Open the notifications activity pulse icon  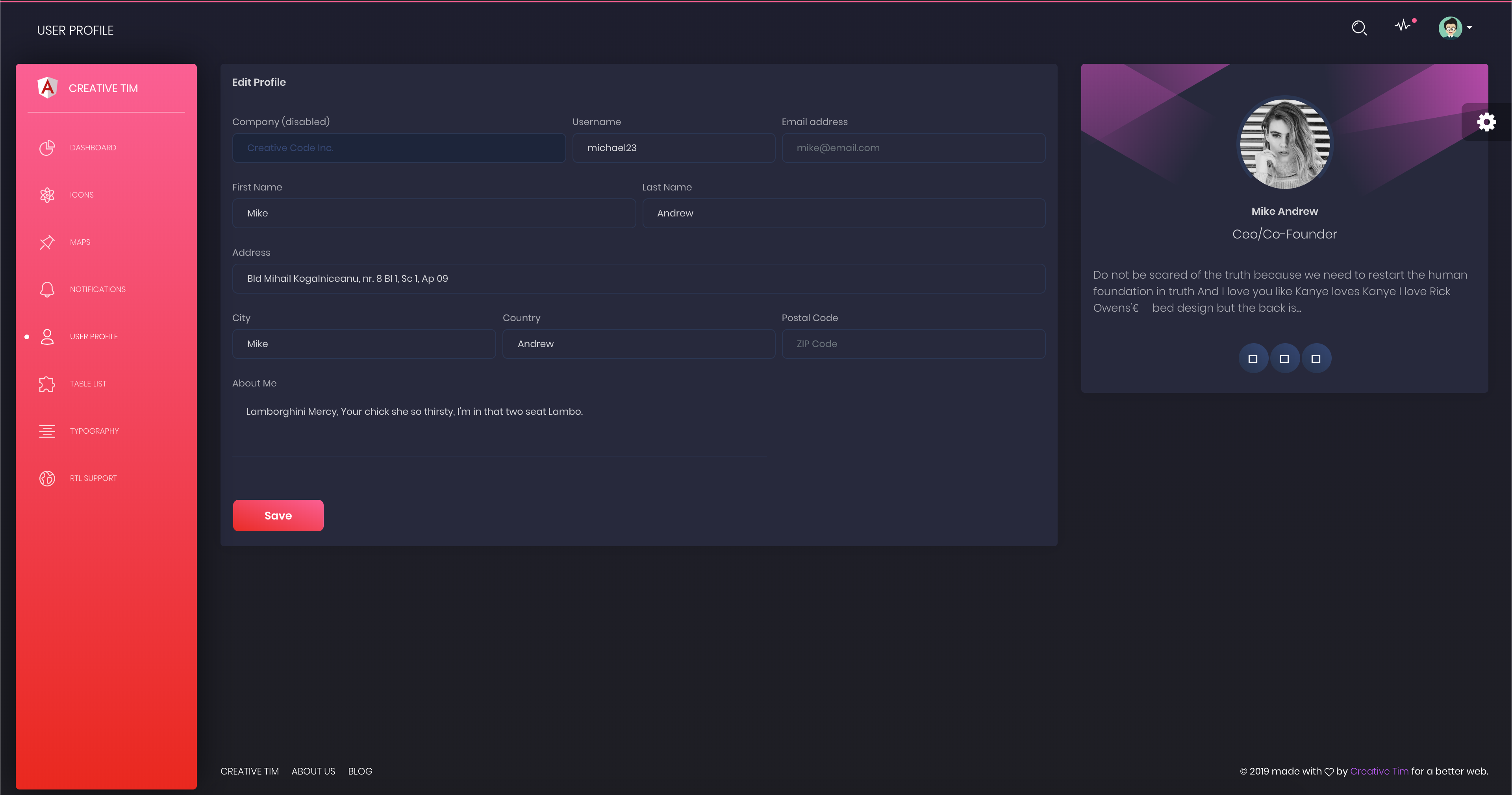click(x=1403, y=26)
